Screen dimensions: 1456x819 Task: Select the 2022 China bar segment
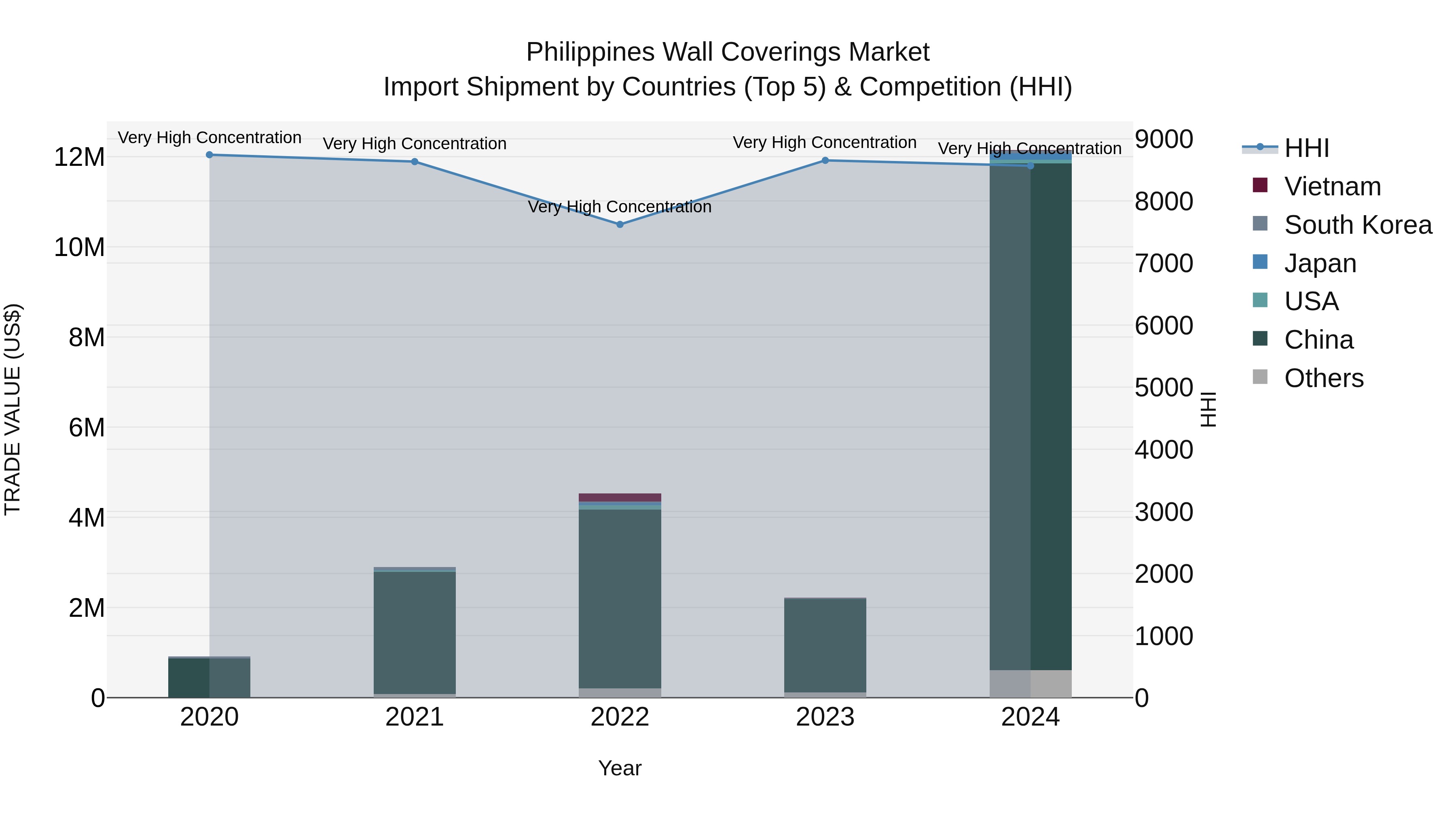coord(620,599)
